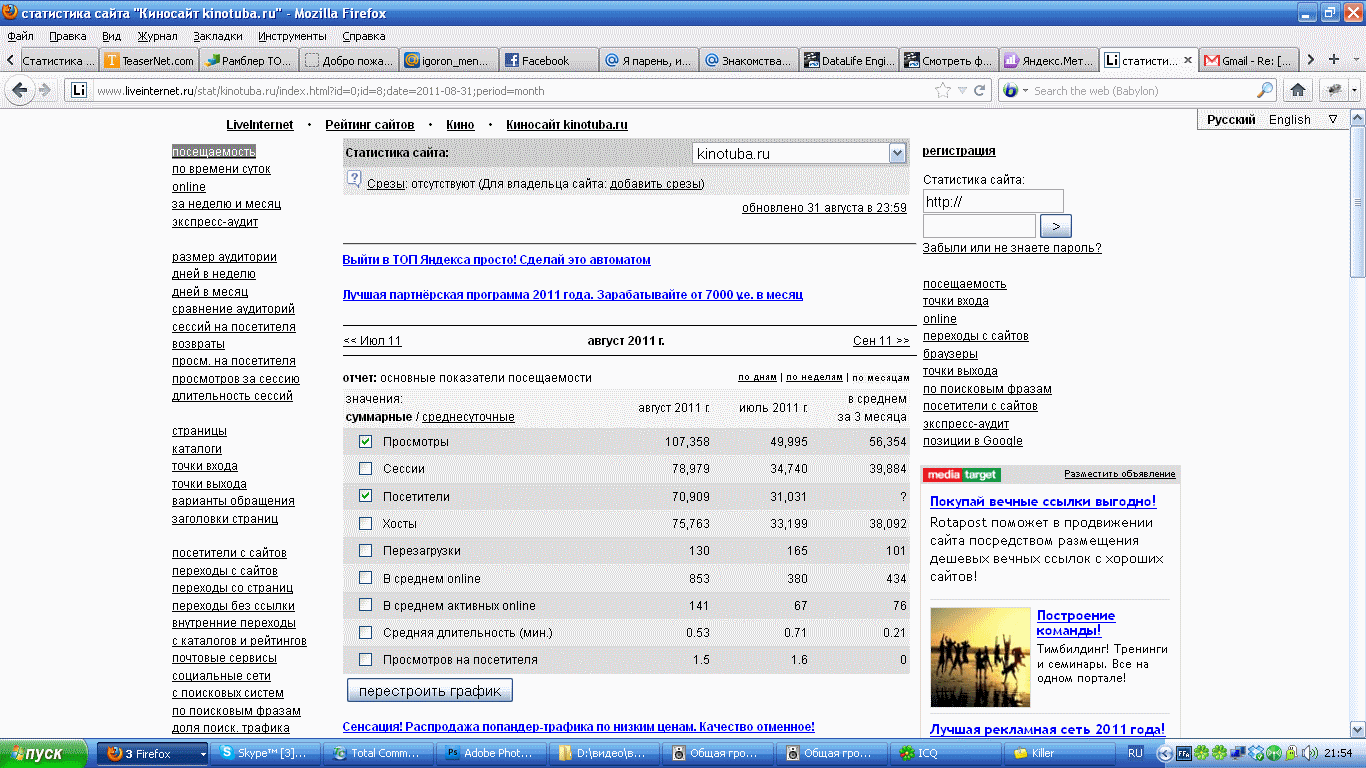
Task: Open the Закладки menu
Action: 217,36
